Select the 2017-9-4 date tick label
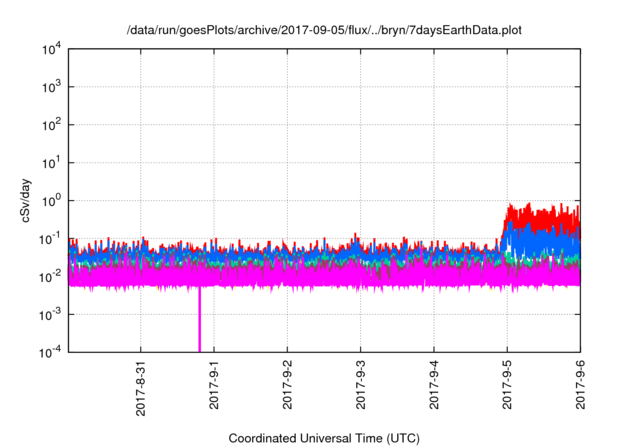The image size is (640, 448). pyautogui.click(x=434, y=384)
